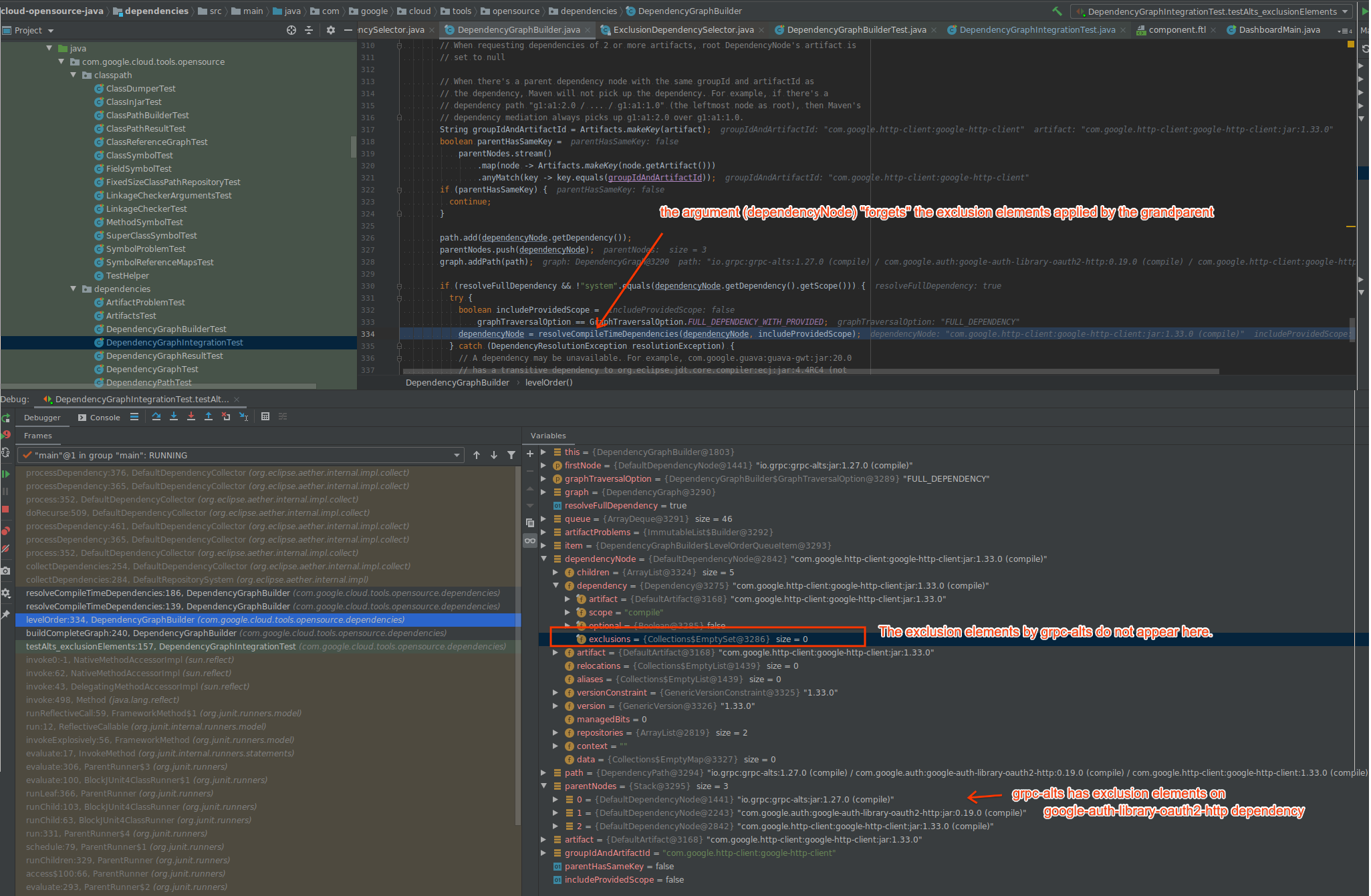Step over the current line

[156, 416]
